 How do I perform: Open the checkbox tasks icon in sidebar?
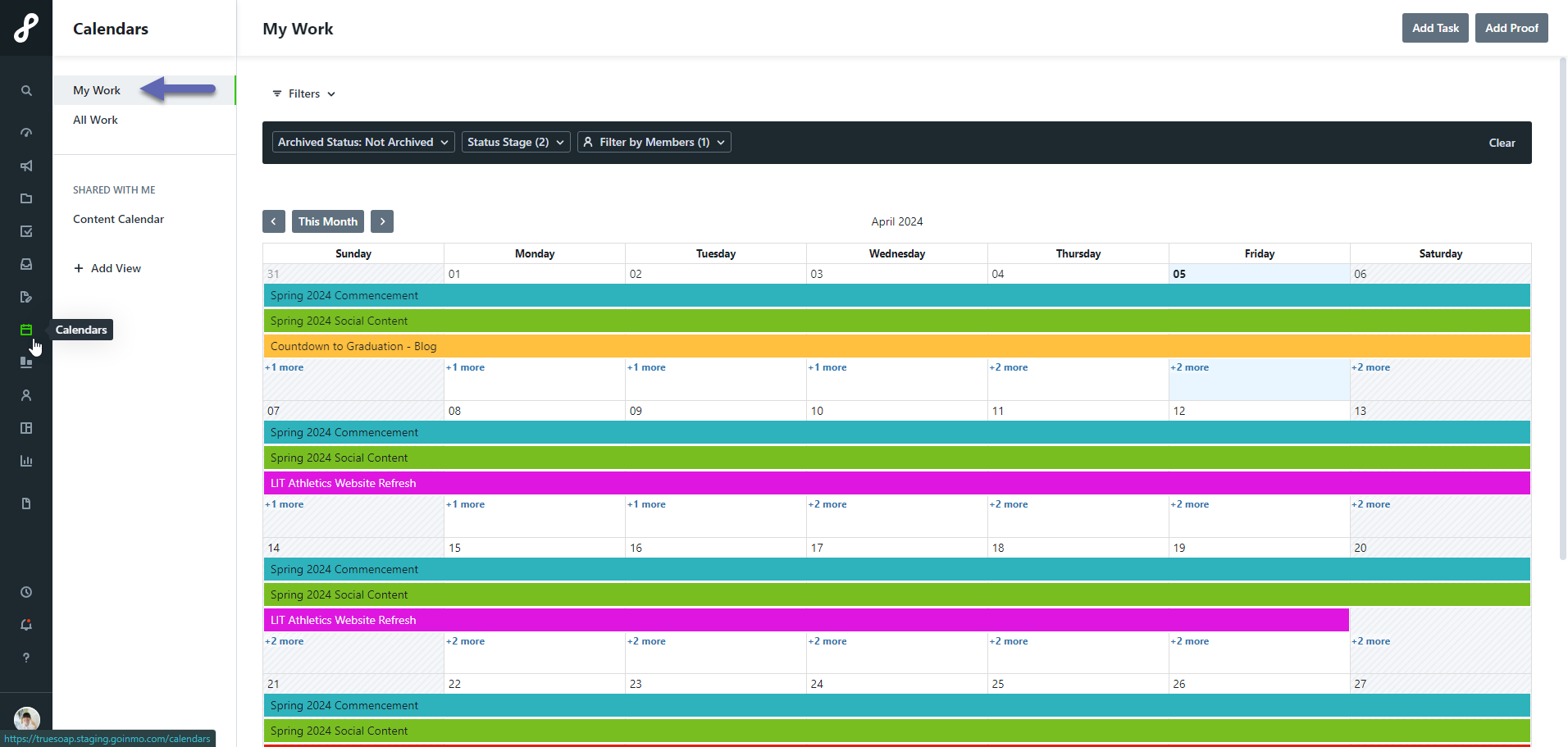[26, 231]
